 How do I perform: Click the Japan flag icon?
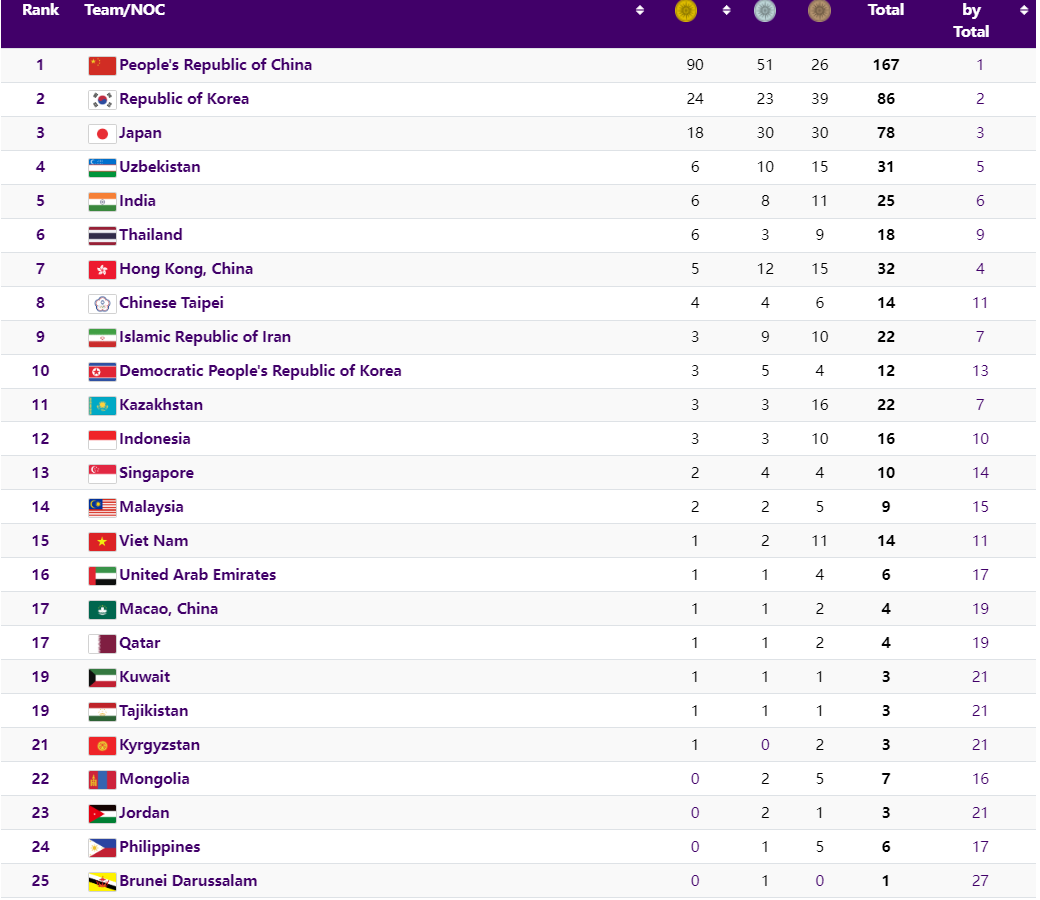pos(102,134)
